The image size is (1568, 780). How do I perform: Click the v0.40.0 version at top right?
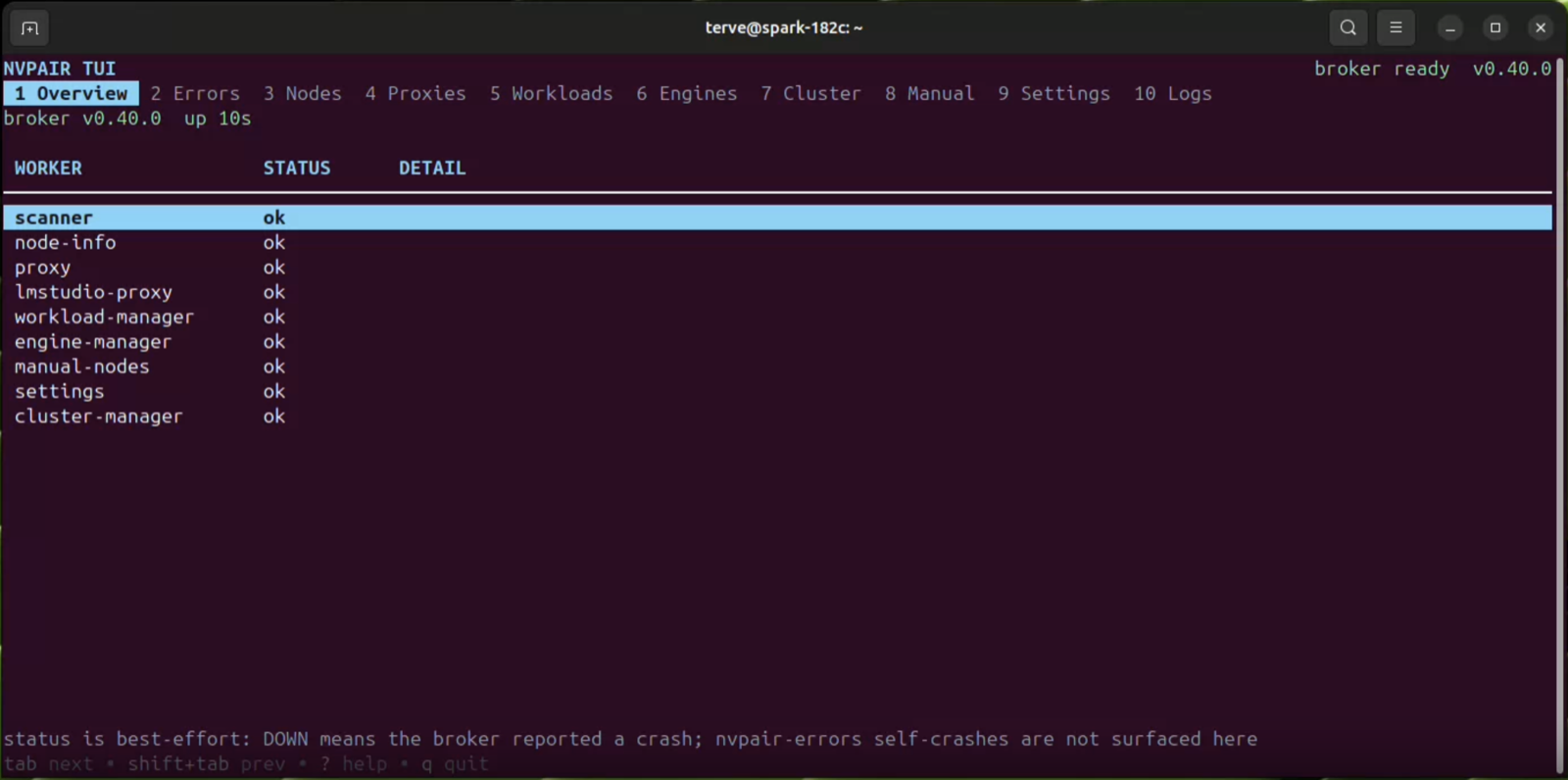[1512, 69]
